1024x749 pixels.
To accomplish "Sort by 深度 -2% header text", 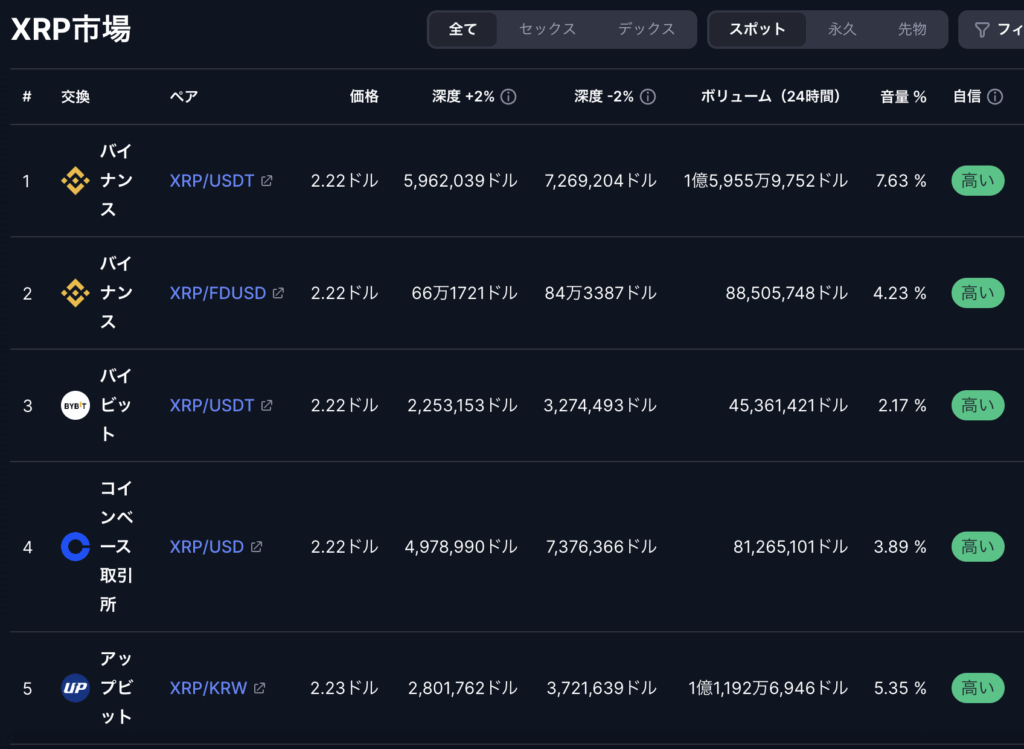I will pos(603,97).
